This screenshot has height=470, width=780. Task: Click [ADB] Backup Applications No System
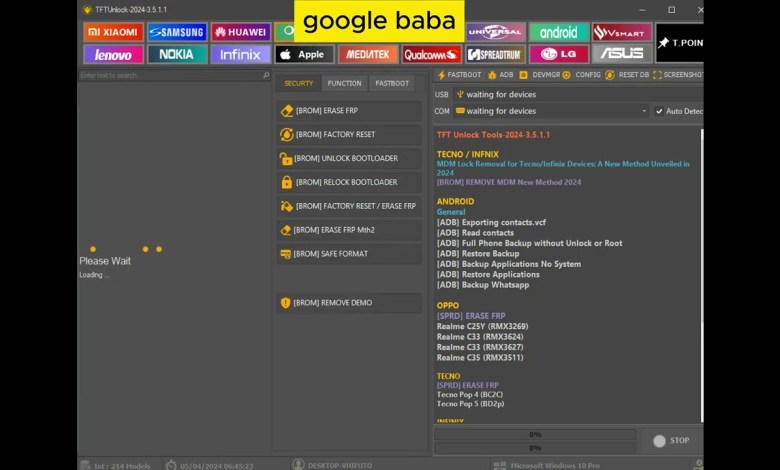click(509, 264)
